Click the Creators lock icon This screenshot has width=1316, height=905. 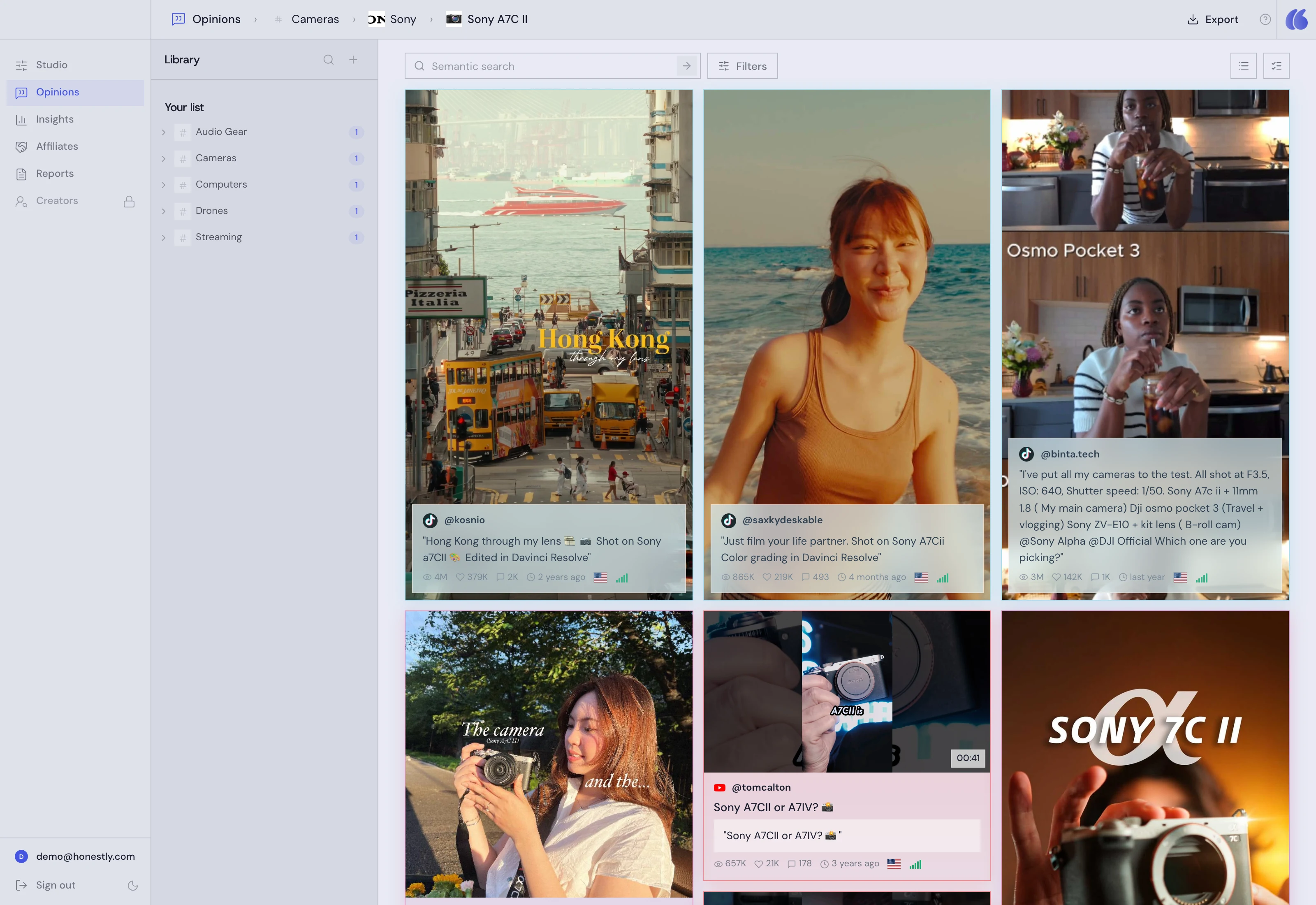pyautogui.click(x=129, y=201)
